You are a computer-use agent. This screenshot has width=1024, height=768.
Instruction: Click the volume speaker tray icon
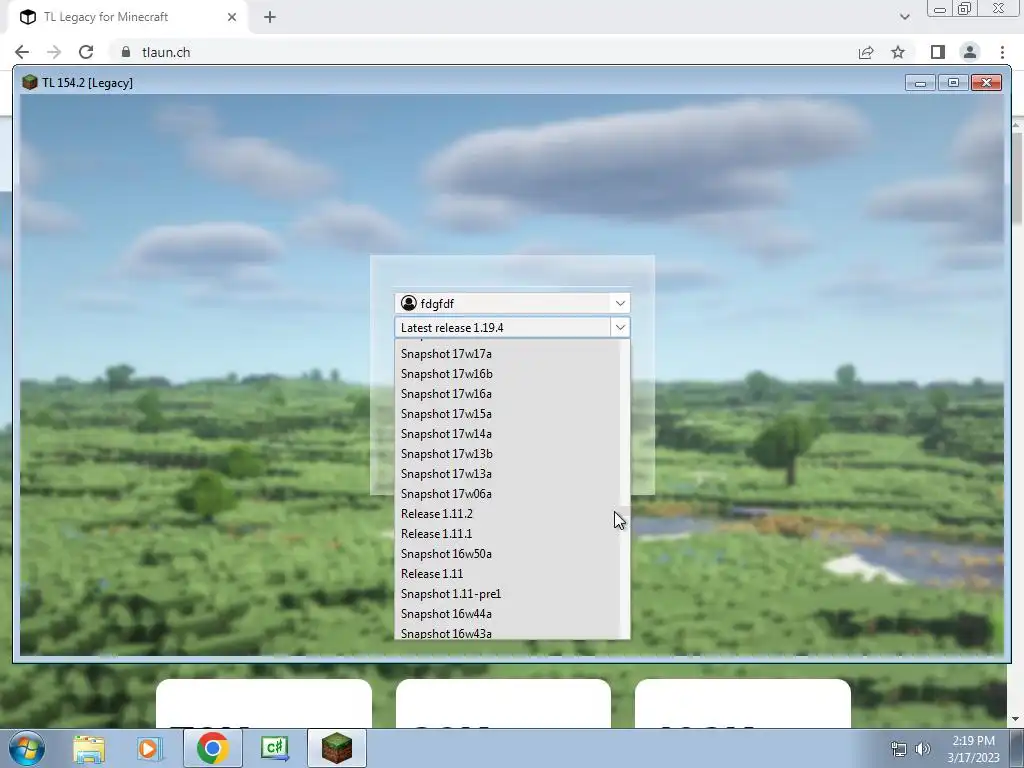922,749
